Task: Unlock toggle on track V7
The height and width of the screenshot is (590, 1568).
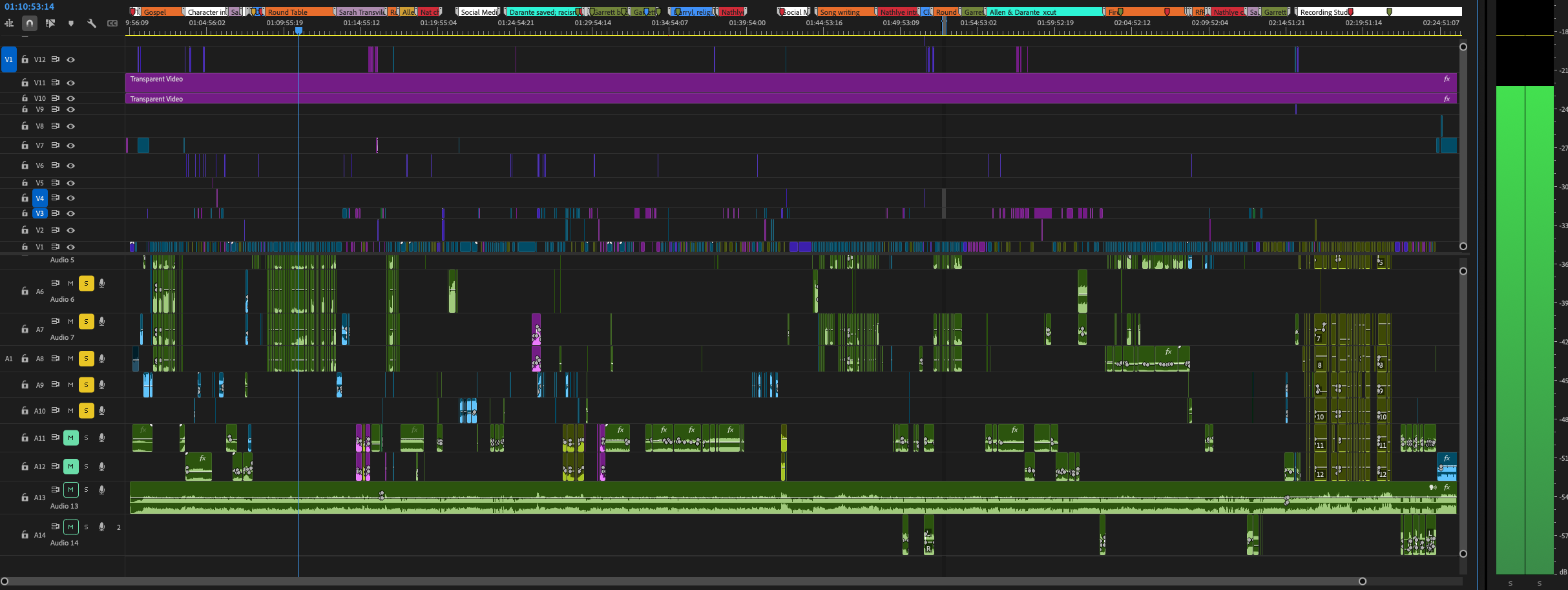Action: [x=25, y=145]
